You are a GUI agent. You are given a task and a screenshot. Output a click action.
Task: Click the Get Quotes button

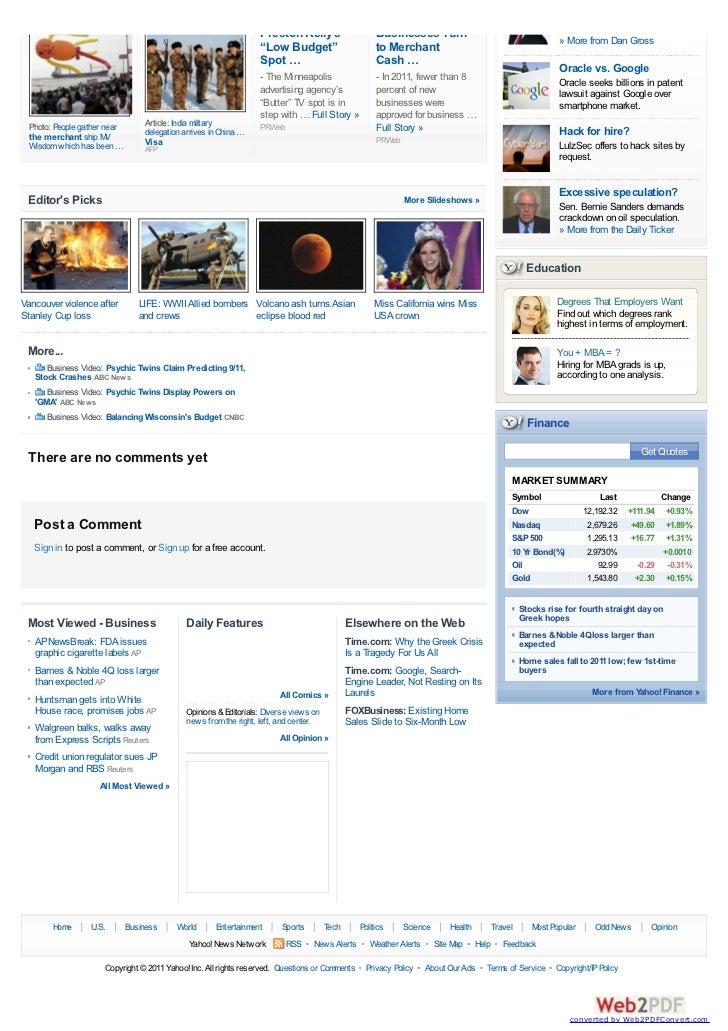664,451
